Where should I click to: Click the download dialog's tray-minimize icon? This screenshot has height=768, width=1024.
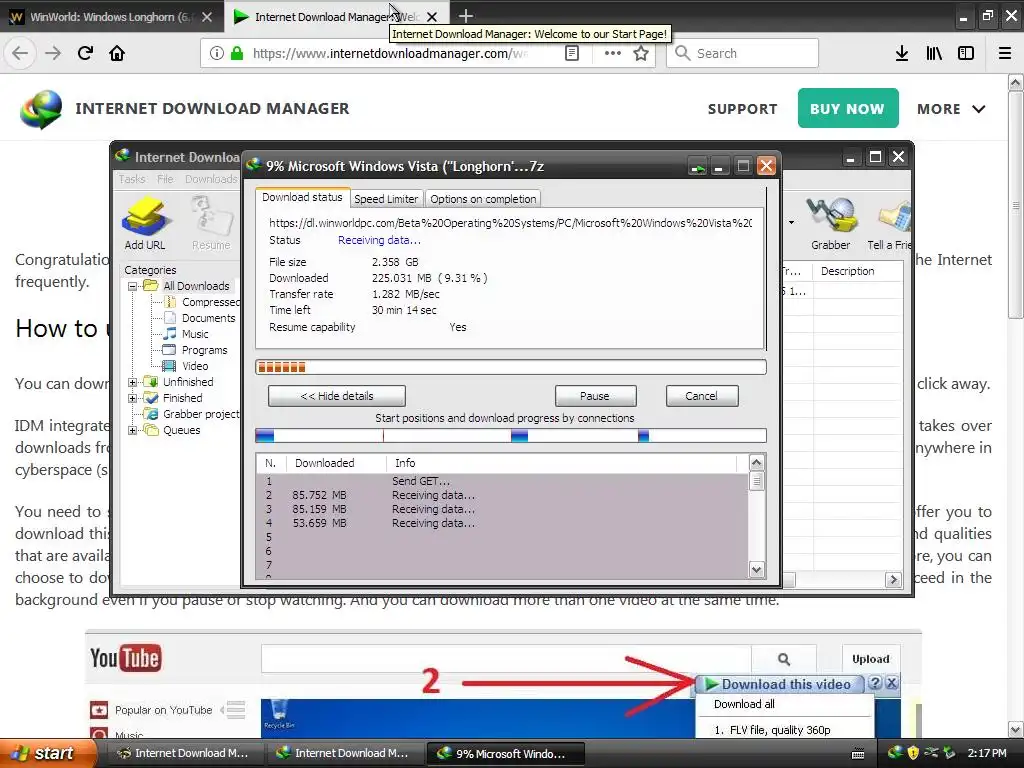coord(697,167)
